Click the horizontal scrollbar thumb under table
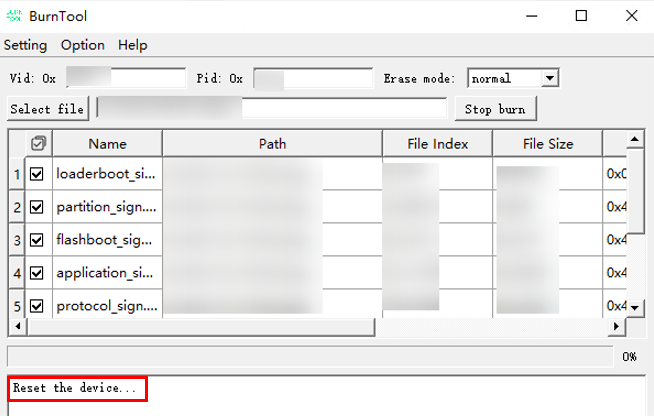The width and height of the screenshot is (654, 418). point(200,327)
